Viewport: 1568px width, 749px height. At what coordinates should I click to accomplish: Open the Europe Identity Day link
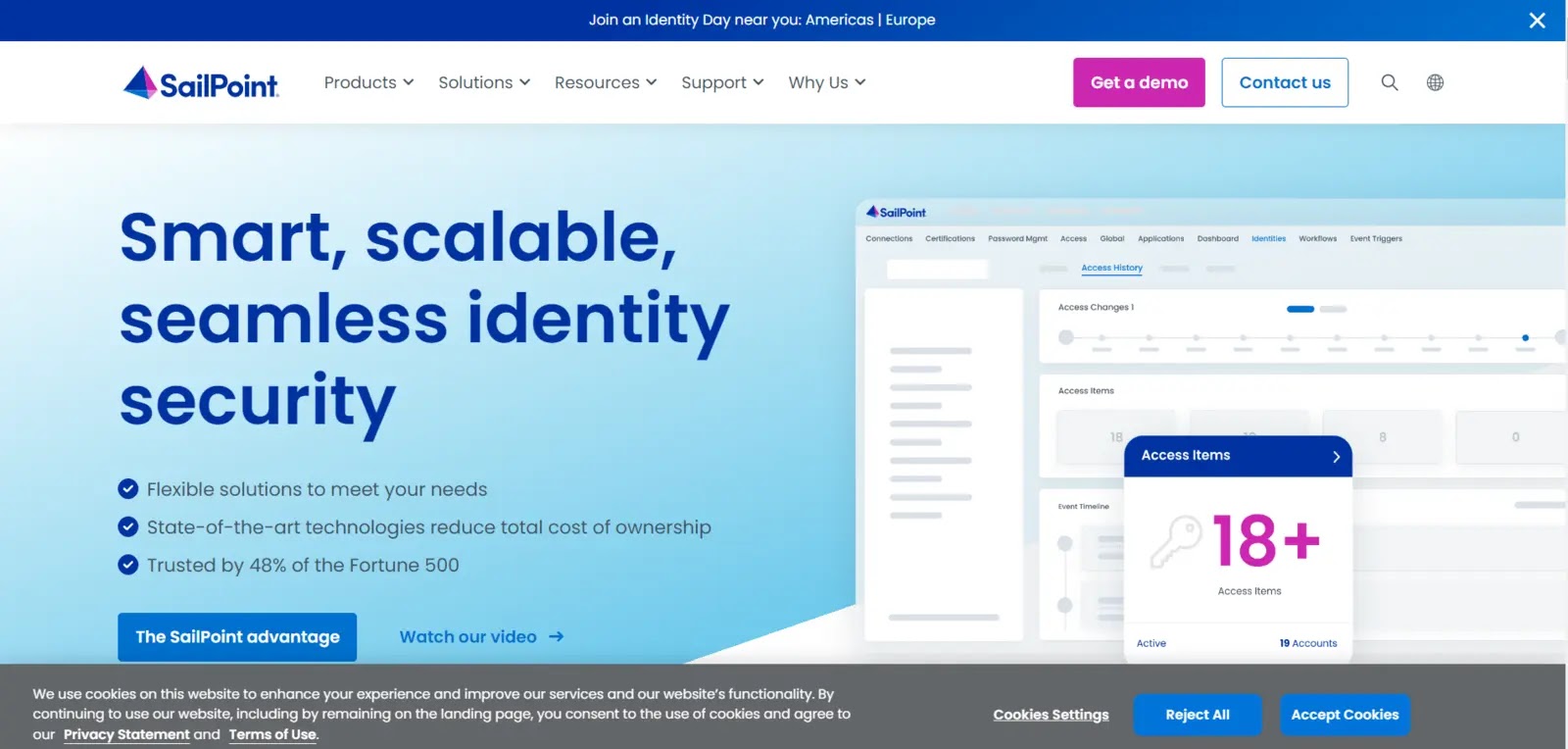click(910, 20)
